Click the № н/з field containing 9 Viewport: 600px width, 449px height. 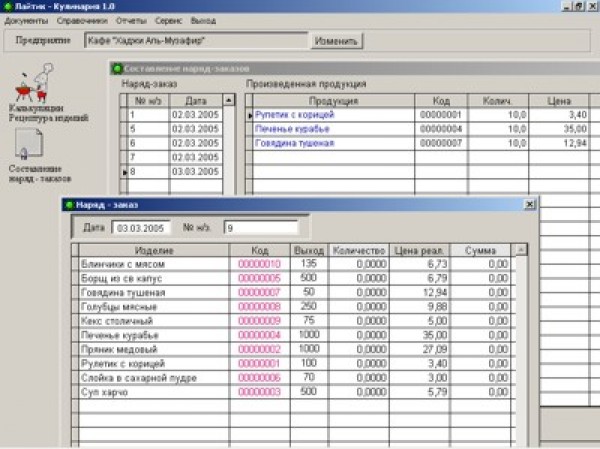[261, 228]
